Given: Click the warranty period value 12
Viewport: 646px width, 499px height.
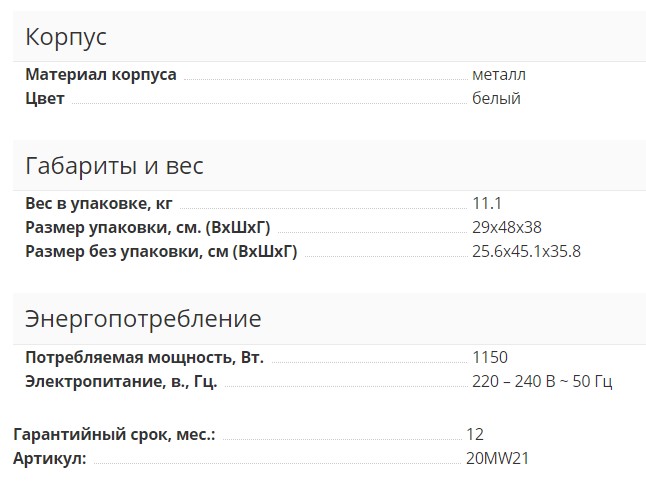Looking at the screenshot, I should tap(475, 435).
